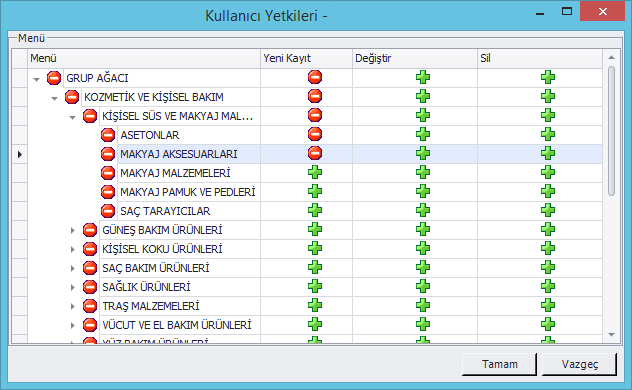Click the scrollbar down arrow
Image resolution: width=632 pixels, height=390 pixels.
click(x=611, y=335)
